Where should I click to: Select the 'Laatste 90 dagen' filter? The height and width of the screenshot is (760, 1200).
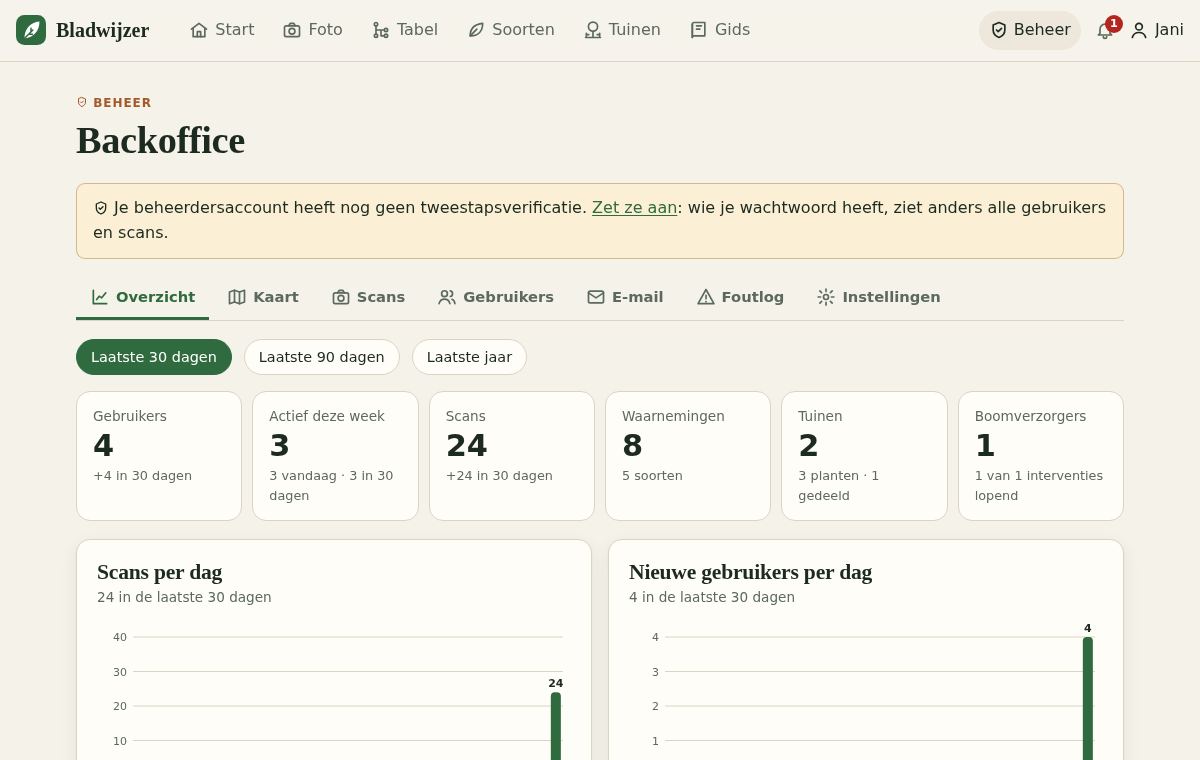pos(322,357)
